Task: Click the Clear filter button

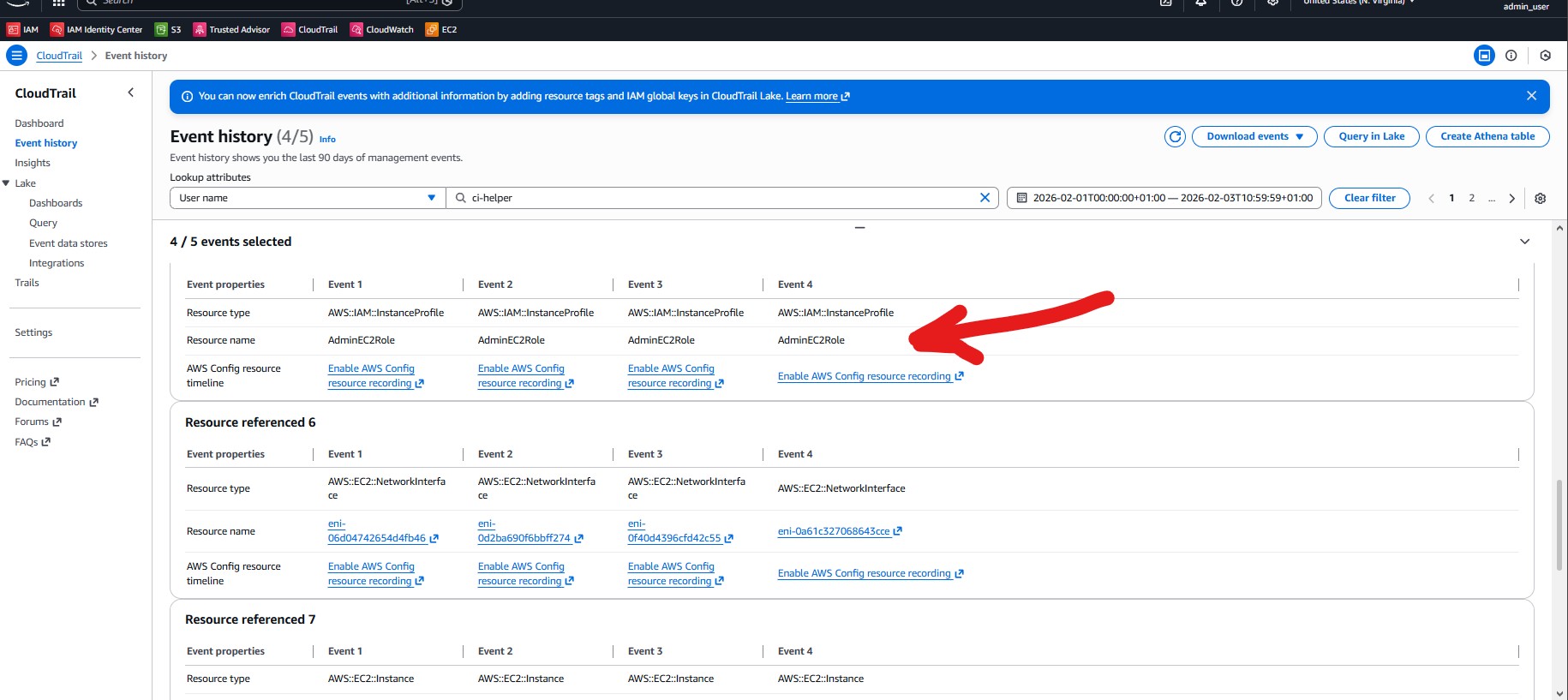Action: pyautogui.click(x=1368, y=198)
